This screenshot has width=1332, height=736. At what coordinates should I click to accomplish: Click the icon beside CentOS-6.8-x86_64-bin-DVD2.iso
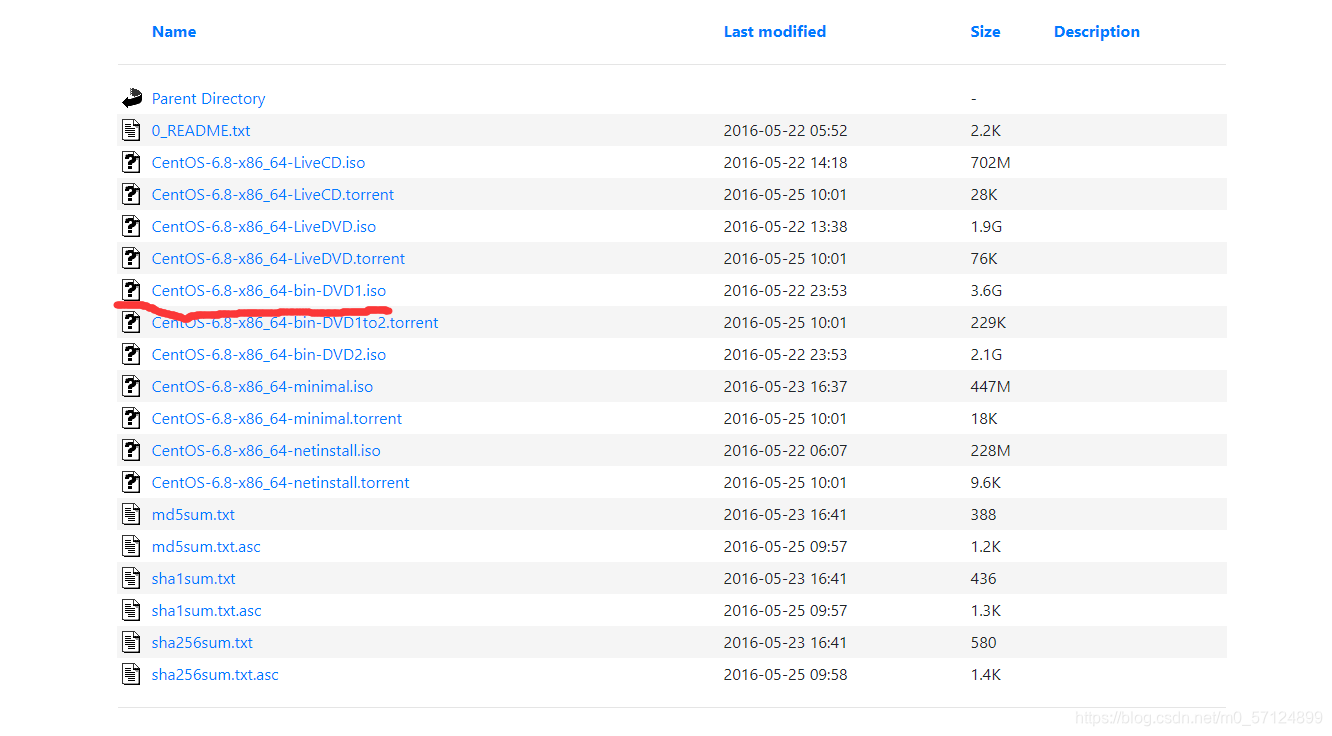click(x=131, y=354)
